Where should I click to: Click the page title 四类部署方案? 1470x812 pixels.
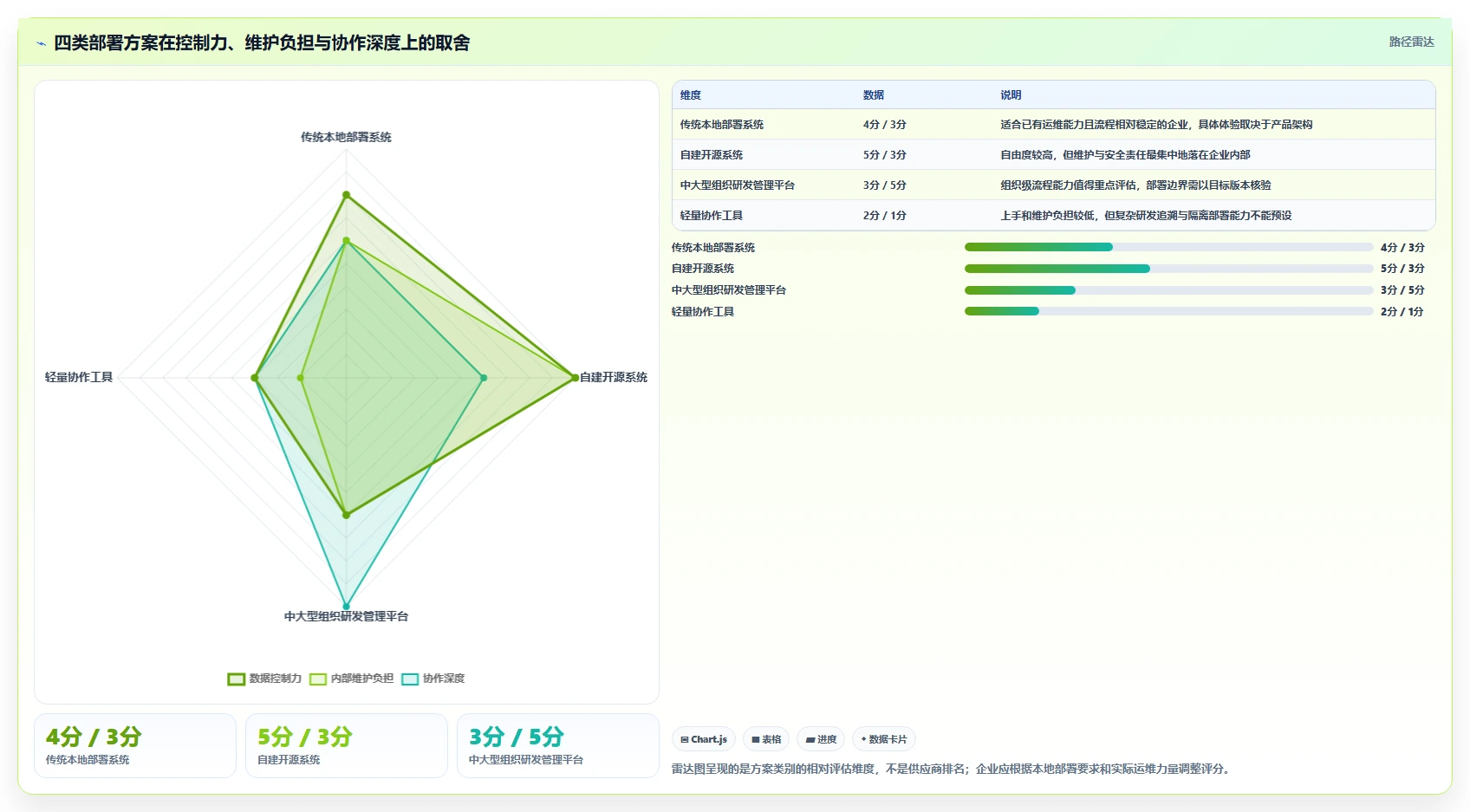pos(262,43)
